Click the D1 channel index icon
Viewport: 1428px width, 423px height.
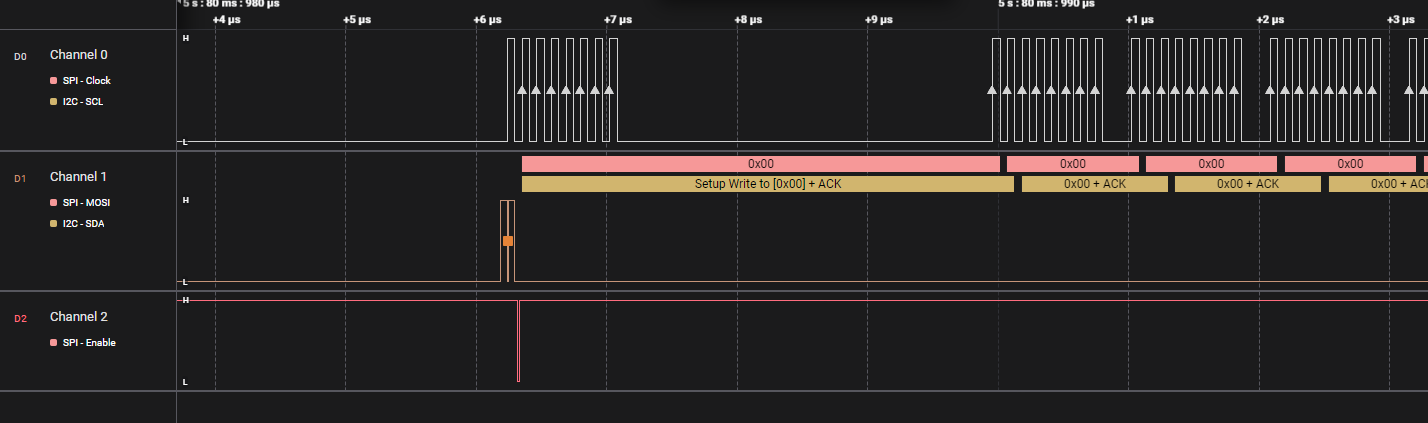tap(20, 178)
